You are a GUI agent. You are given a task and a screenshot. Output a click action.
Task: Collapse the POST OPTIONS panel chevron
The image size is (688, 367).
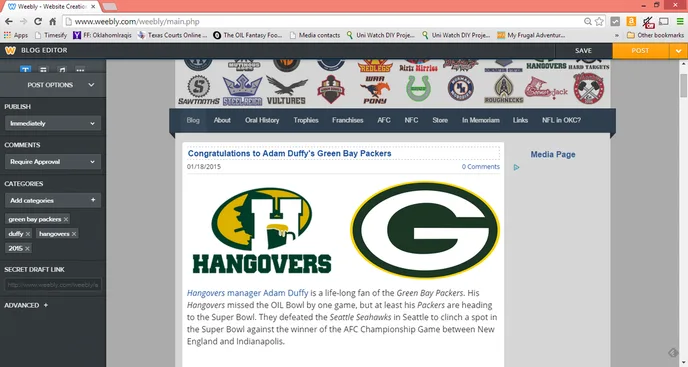(x=91, y=85)
